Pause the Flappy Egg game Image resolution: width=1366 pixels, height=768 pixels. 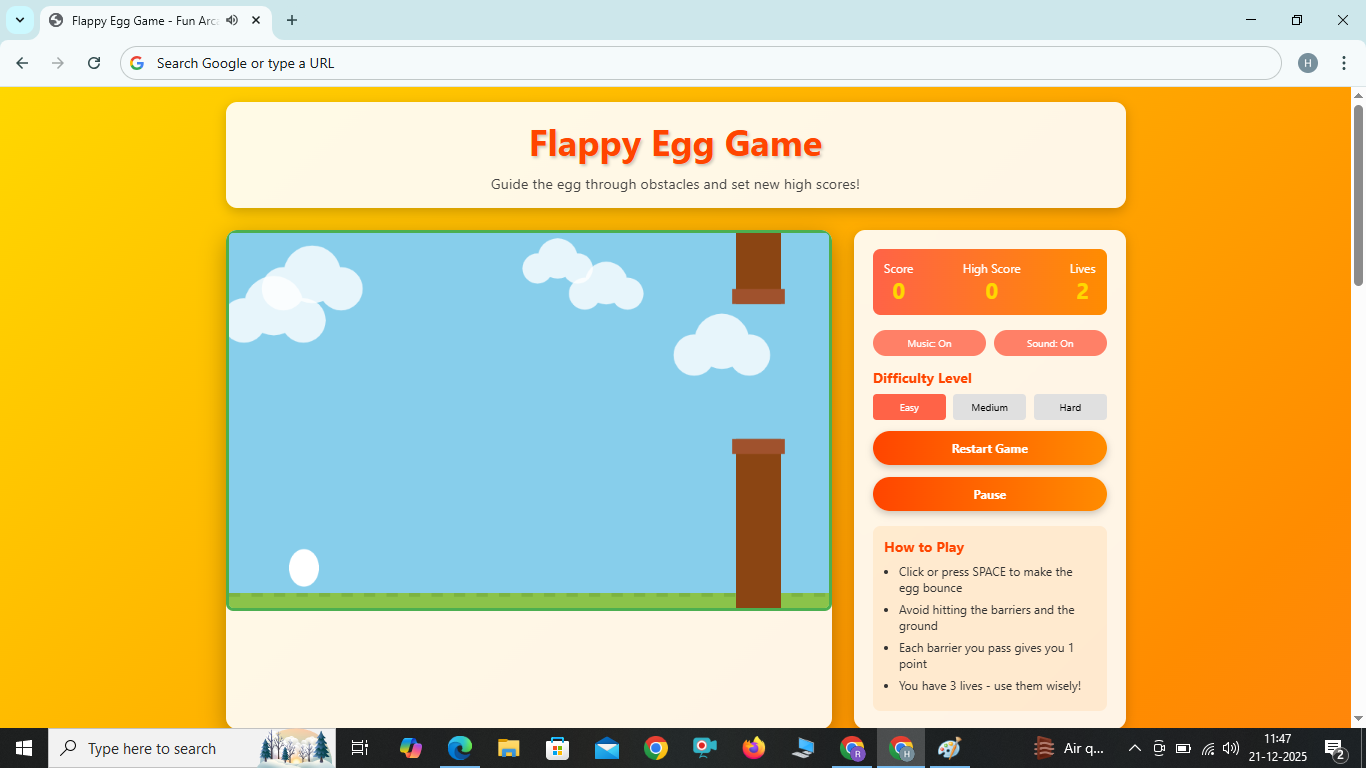click(x=989, y=494)
